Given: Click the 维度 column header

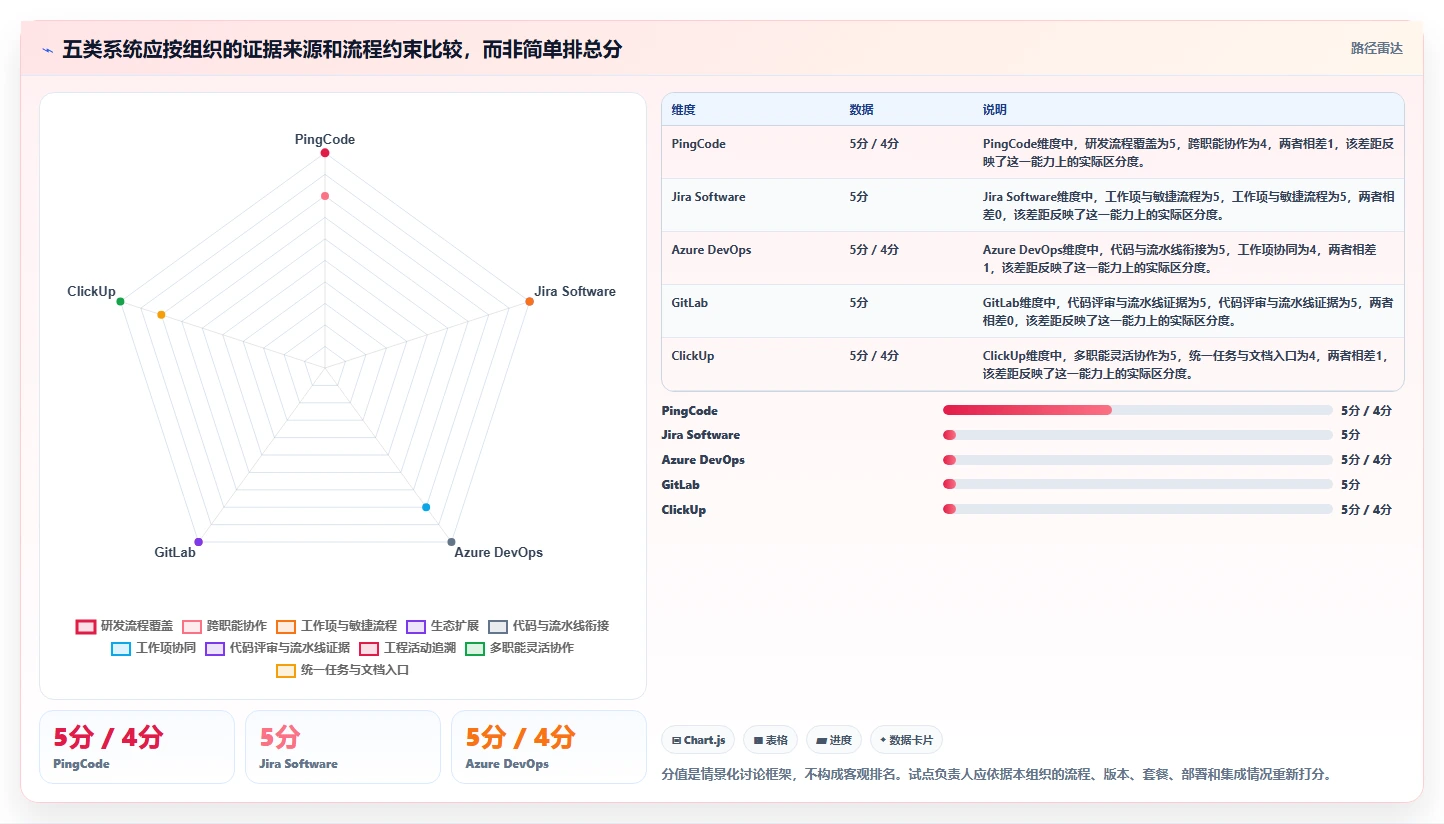Looking at the screenshot, I should [x=684, y=110].
